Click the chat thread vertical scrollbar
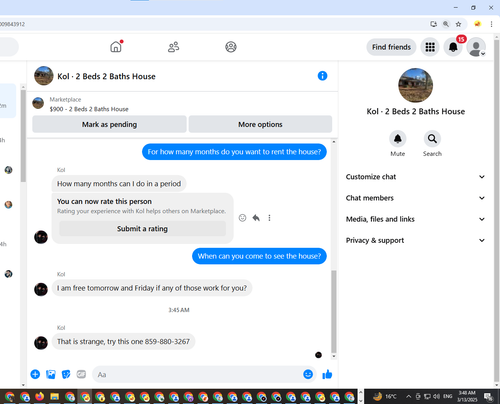500x404 pixels. click(x=334, y=312)
